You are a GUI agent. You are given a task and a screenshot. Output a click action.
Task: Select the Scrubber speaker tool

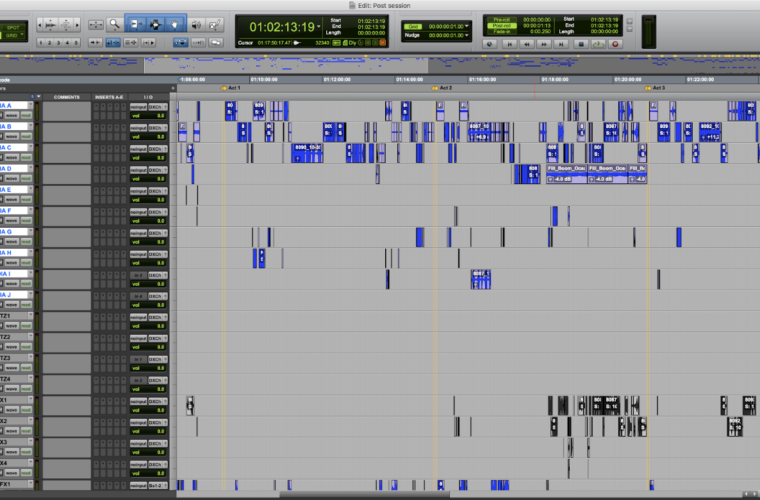click(196, 24)
